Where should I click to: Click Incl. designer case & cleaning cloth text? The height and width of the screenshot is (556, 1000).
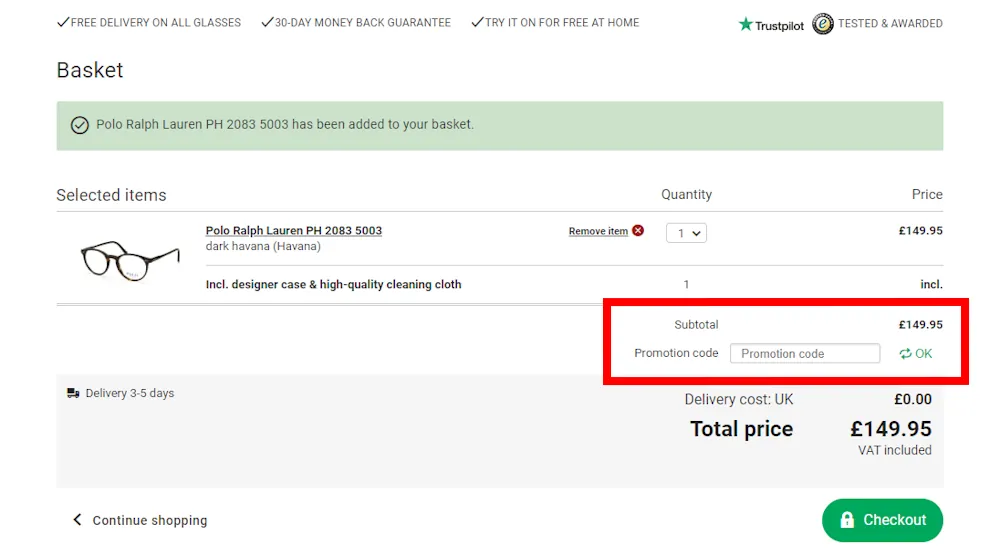[x=333, y=284]
